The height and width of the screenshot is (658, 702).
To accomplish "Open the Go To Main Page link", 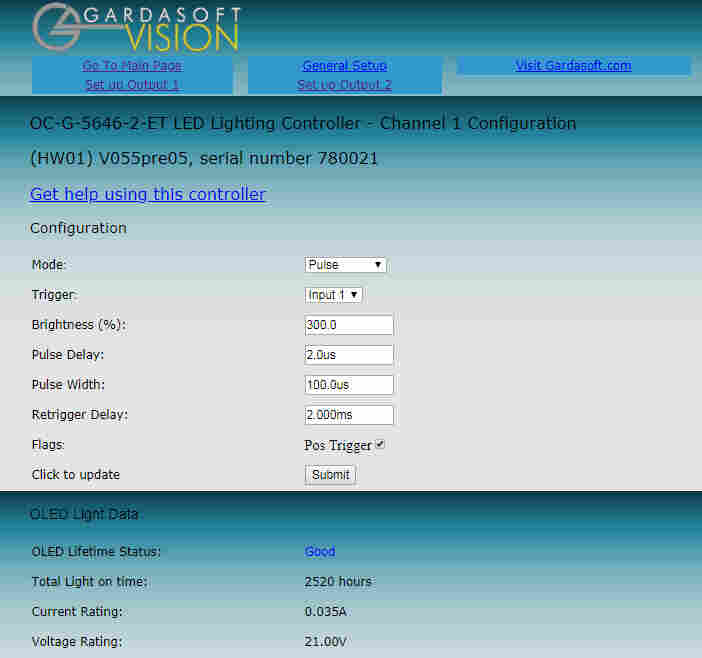I will 132,66.
